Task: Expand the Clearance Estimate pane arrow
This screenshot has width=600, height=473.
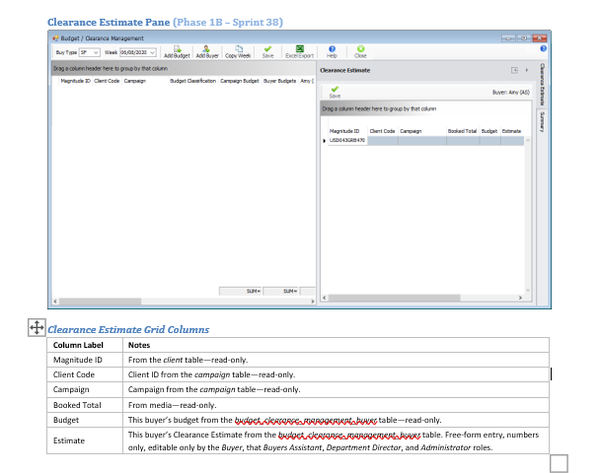Action: 527,71
